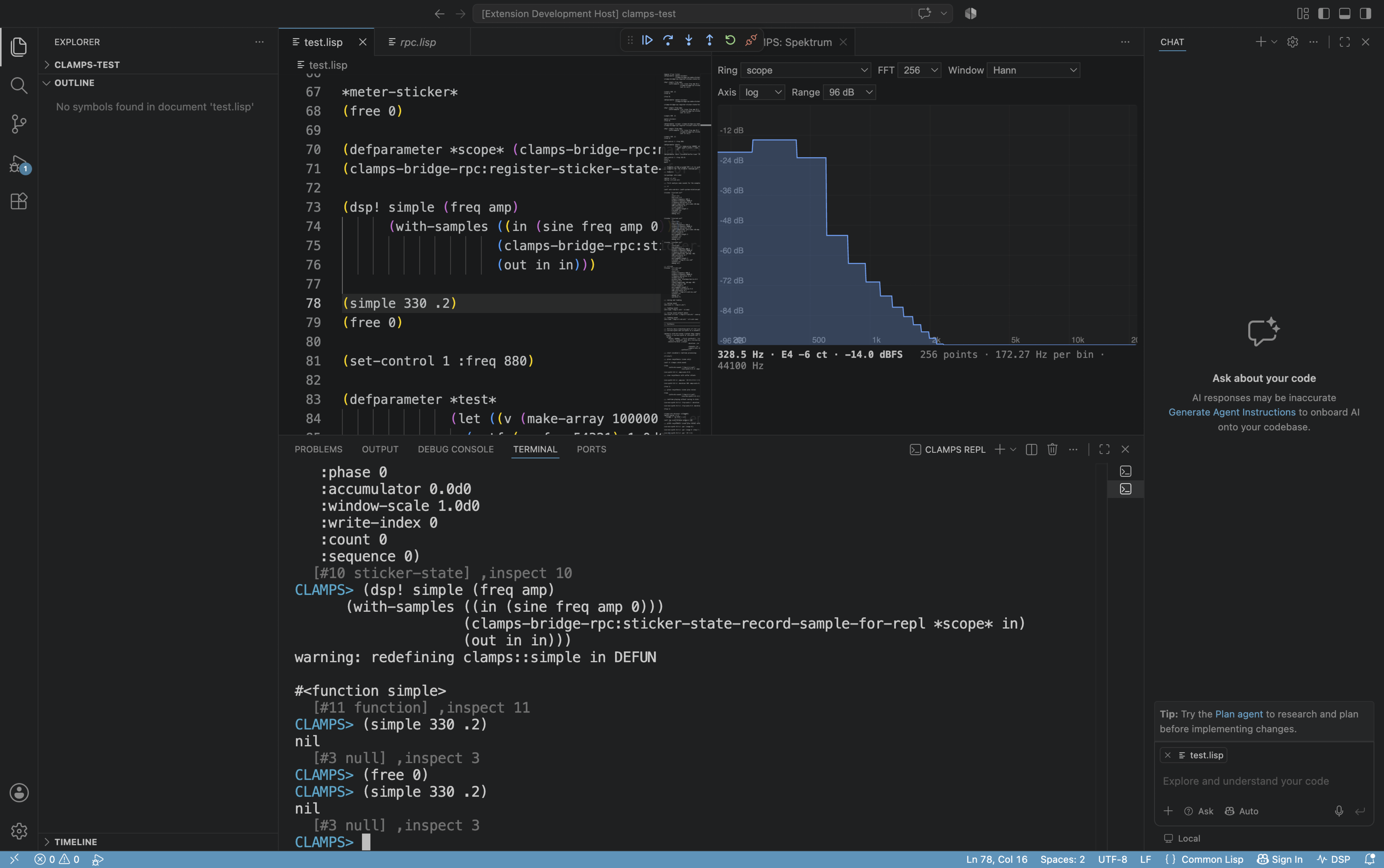Open Source Control view
Image resolution: width=1384 pixels, height=868 pixels.
point(19,124)
